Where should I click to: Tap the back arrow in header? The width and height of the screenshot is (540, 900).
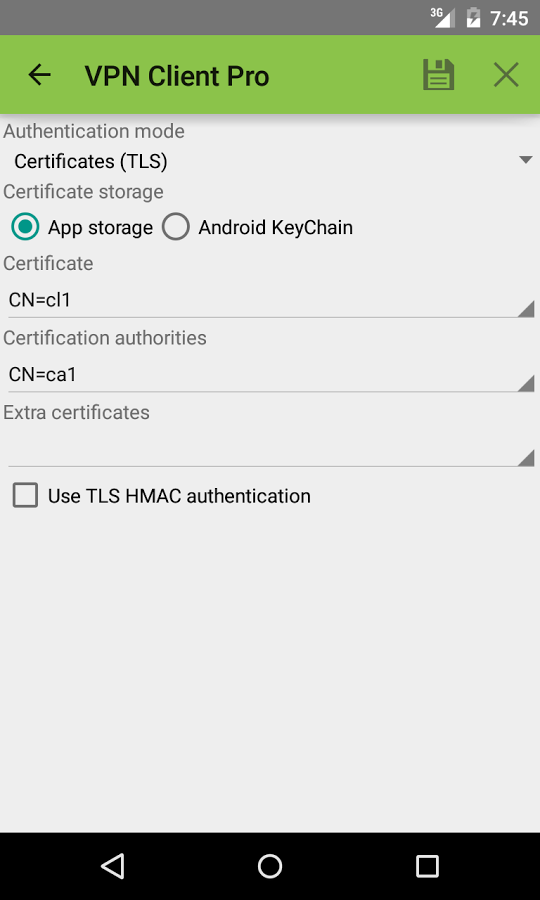tap(40, 75)
